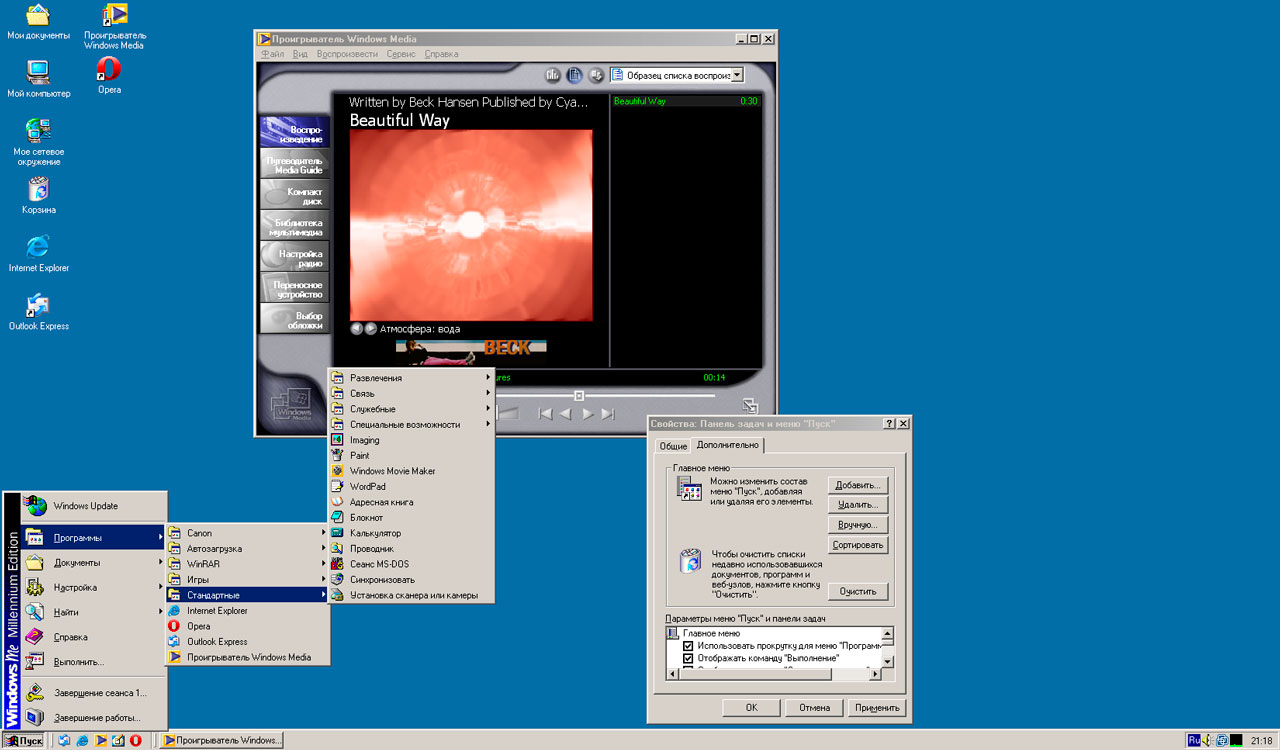Click the Opera icon on desktop
Screen dimensions: 1280x750
(109, 72)
